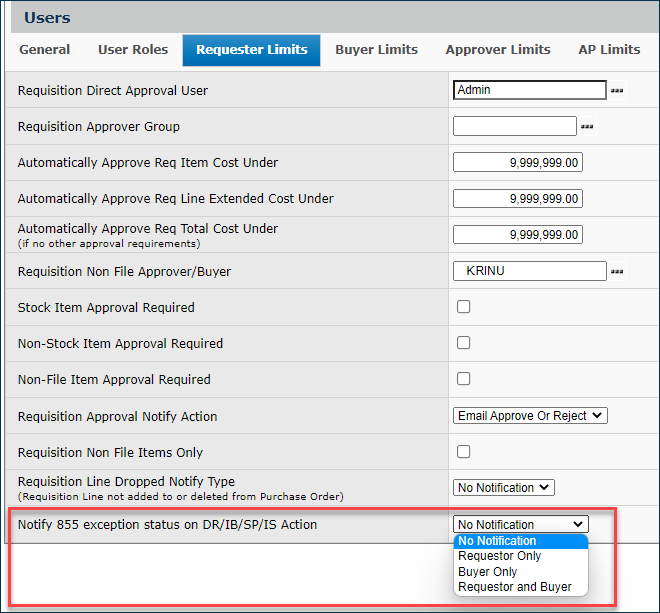660x613 pixels.
Task: Toggle Non-File Item Approval Required checkbox
Action: [463, 379]
